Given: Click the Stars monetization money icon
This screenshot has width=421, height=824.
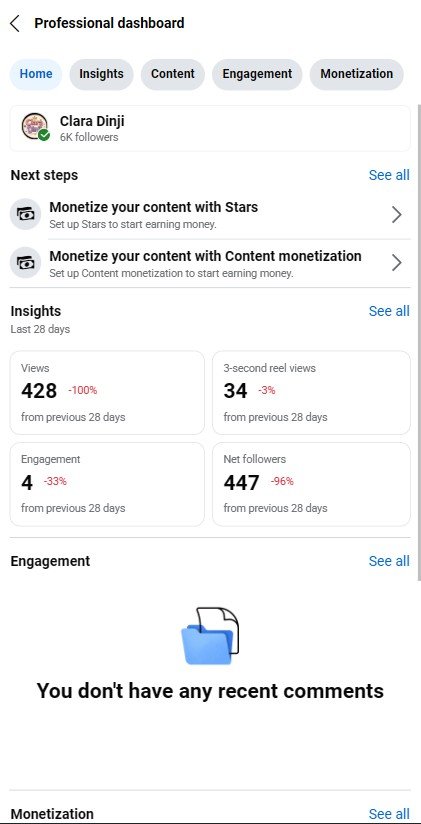Looking at the screenshot, I should [25, 214].
